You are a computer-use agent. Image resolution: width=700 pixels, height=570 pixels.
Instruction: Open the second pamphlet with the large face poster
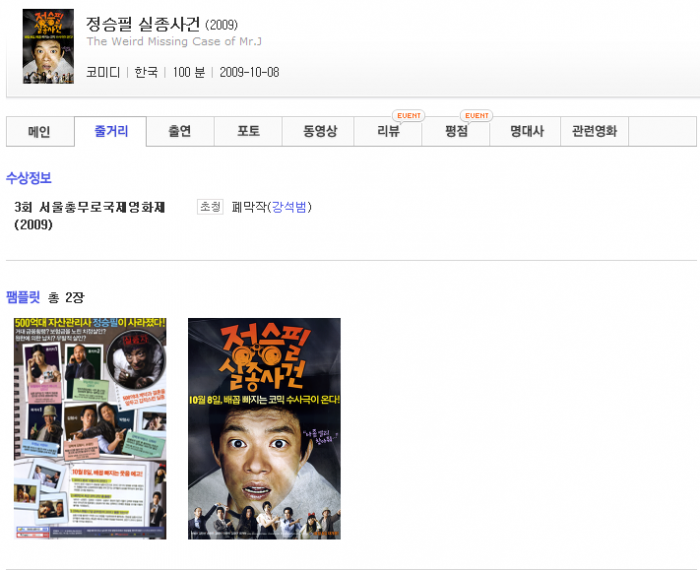coord(264,428)
